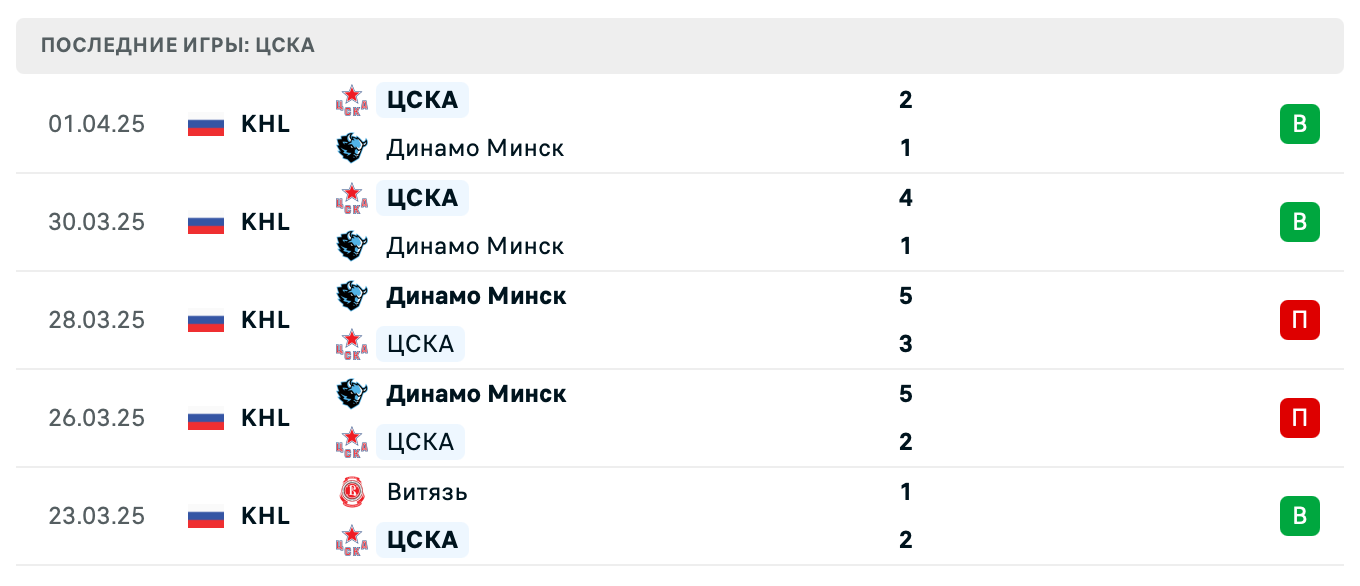Viewport: 1360px width, 586px height.
Task: Click KHL league label for 28.03.25 game
Action: [265, 320]
